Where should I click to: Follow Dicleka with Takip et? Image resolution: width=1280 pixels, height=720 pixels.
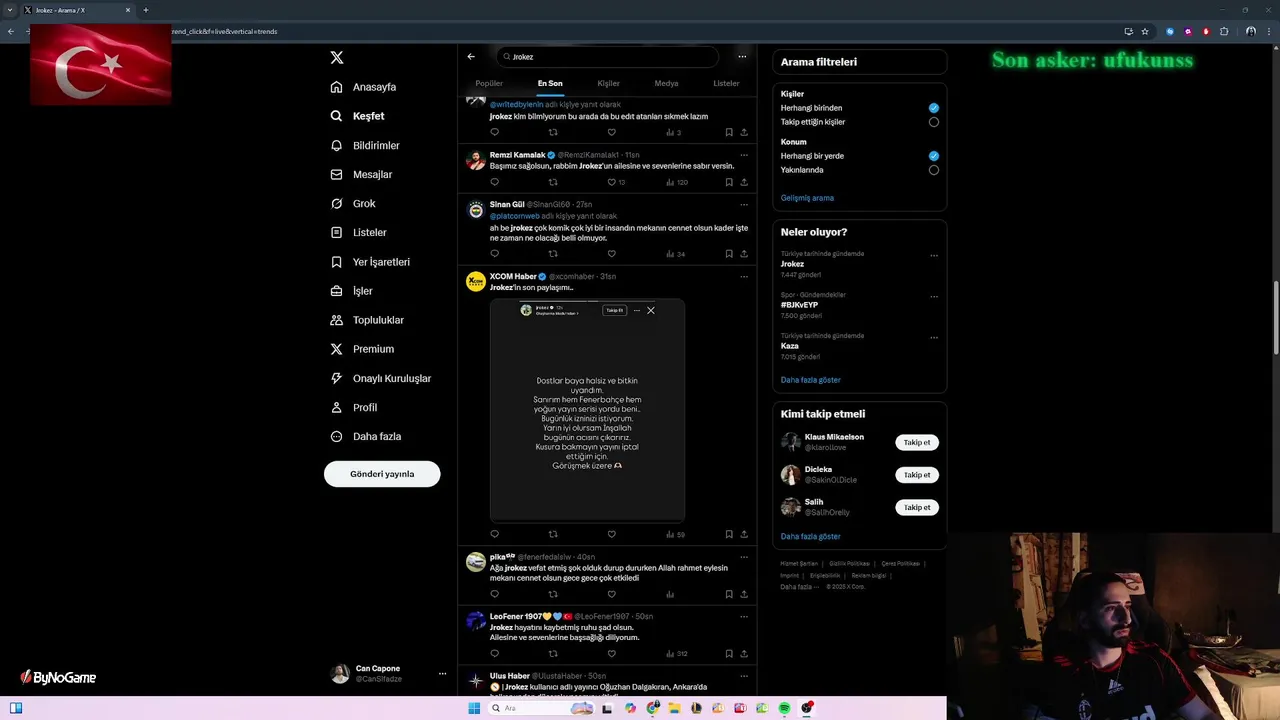tap(917, 475)
